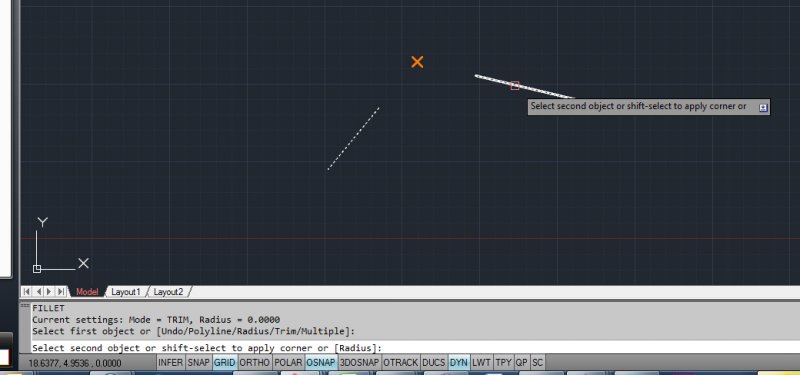Click the orange X marker in the drawing

[x=417, y=62]
